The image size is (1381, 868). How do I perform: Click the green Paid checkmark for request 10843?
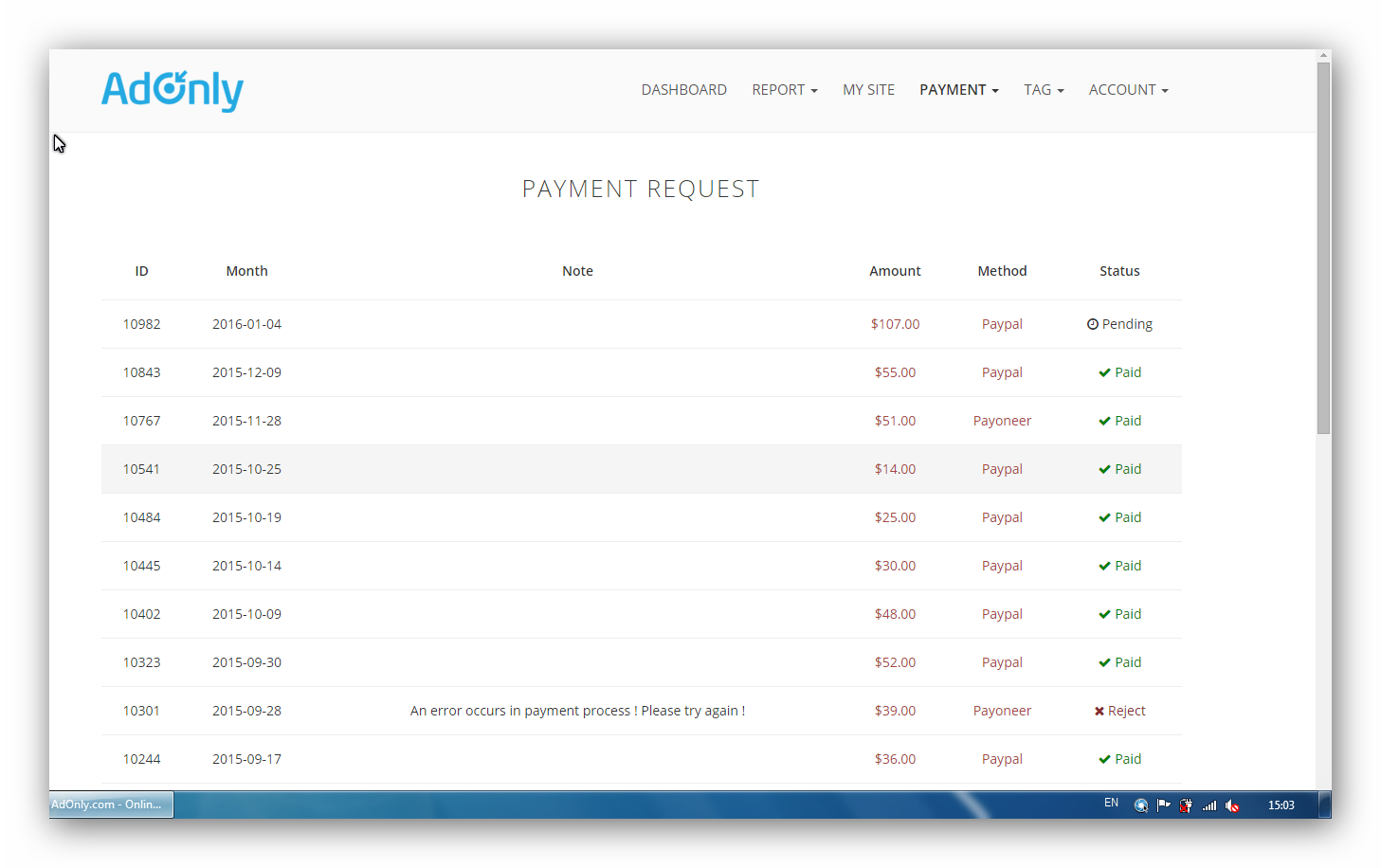[x=1104, y=372]
